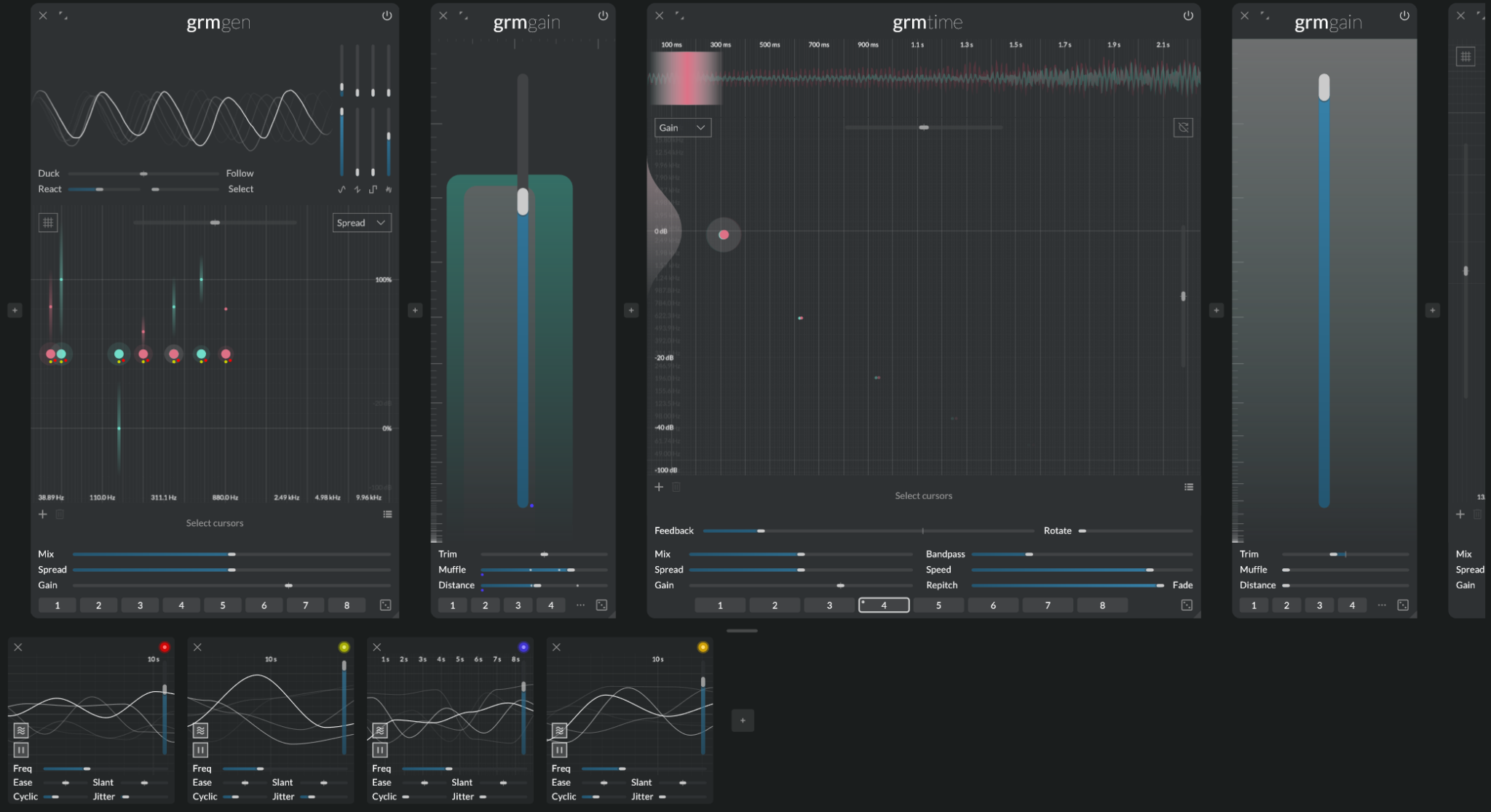
Task: Pause the modulator with blue indicator
Action: tap(380, 749)
